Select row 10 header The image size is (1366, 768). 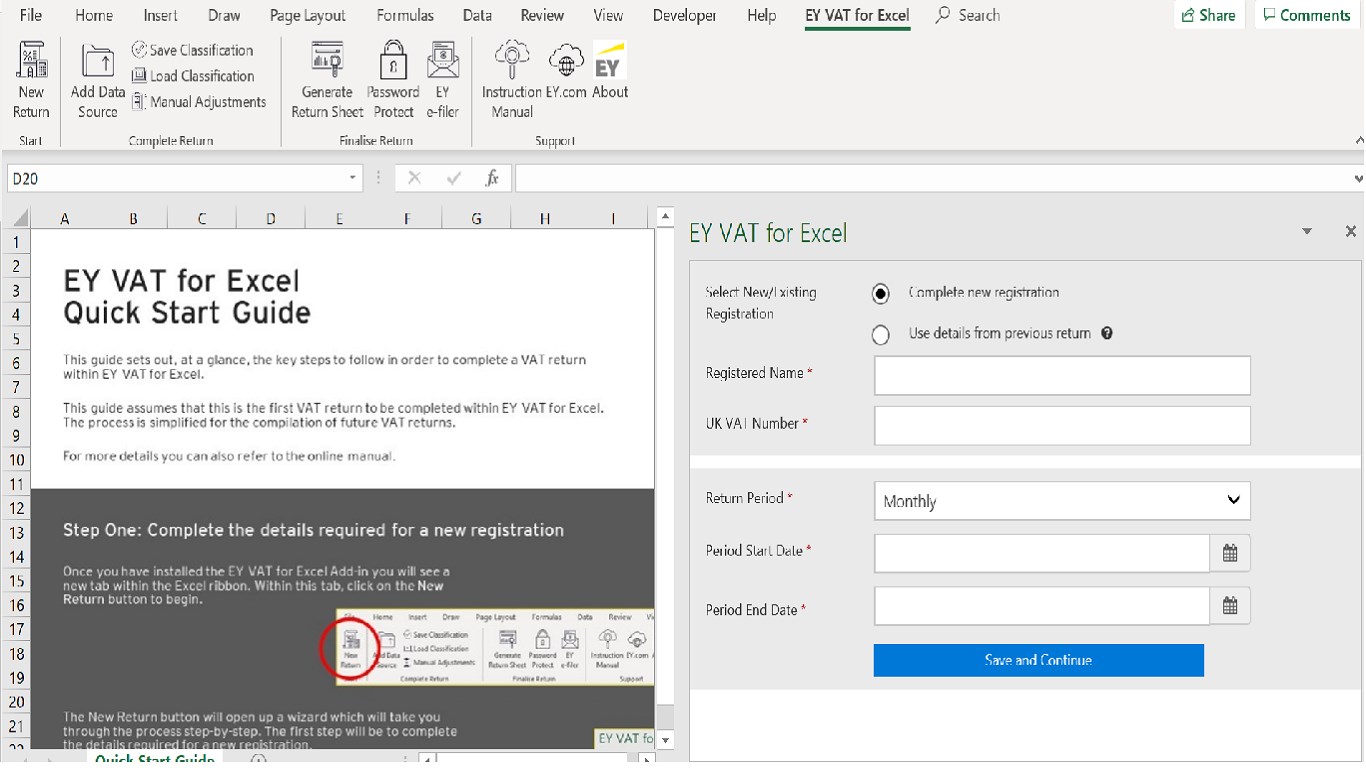(x=17, y=459)
